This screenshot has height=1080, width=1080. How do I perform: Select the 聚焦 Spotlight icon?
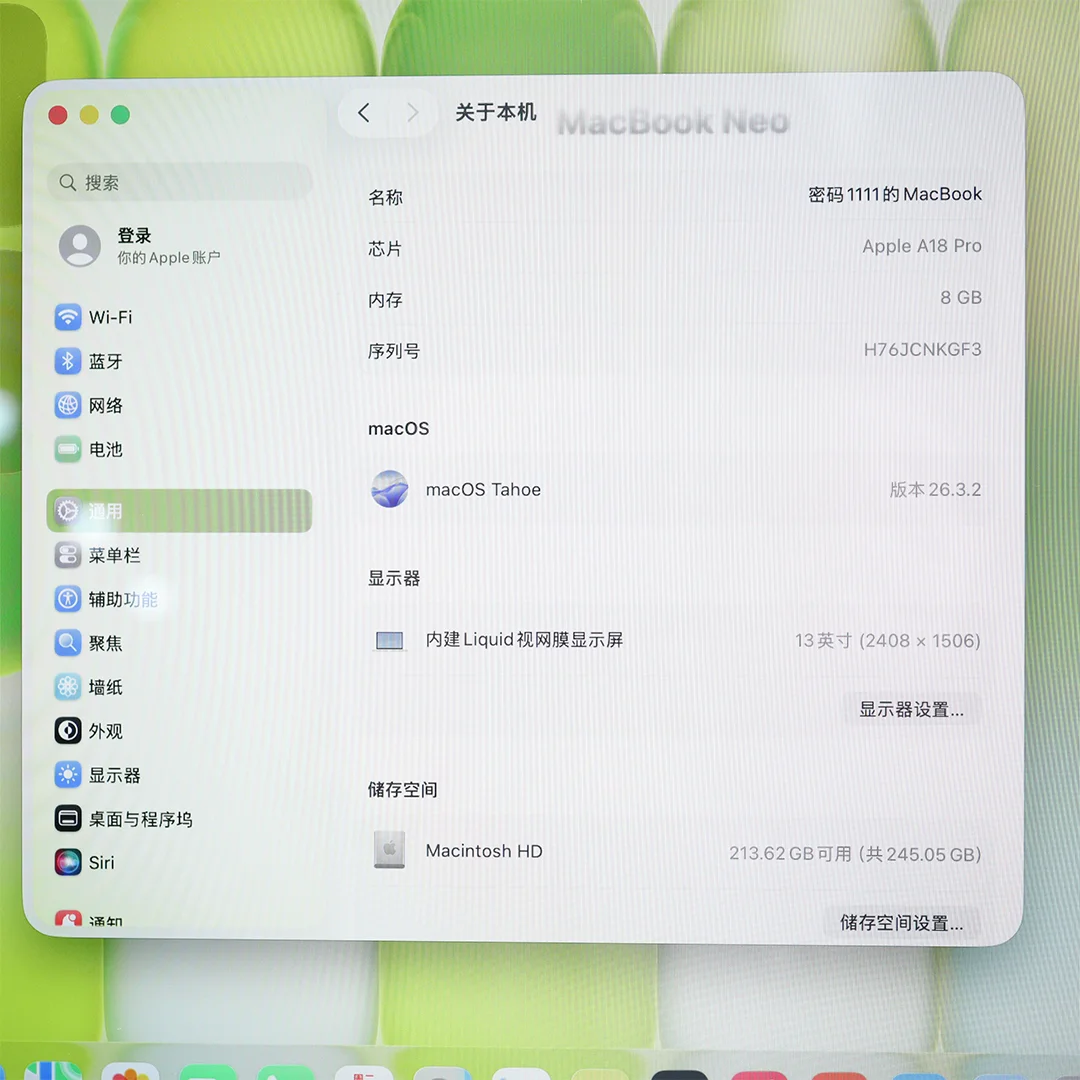pyautogui.click(x=68, y=643)
